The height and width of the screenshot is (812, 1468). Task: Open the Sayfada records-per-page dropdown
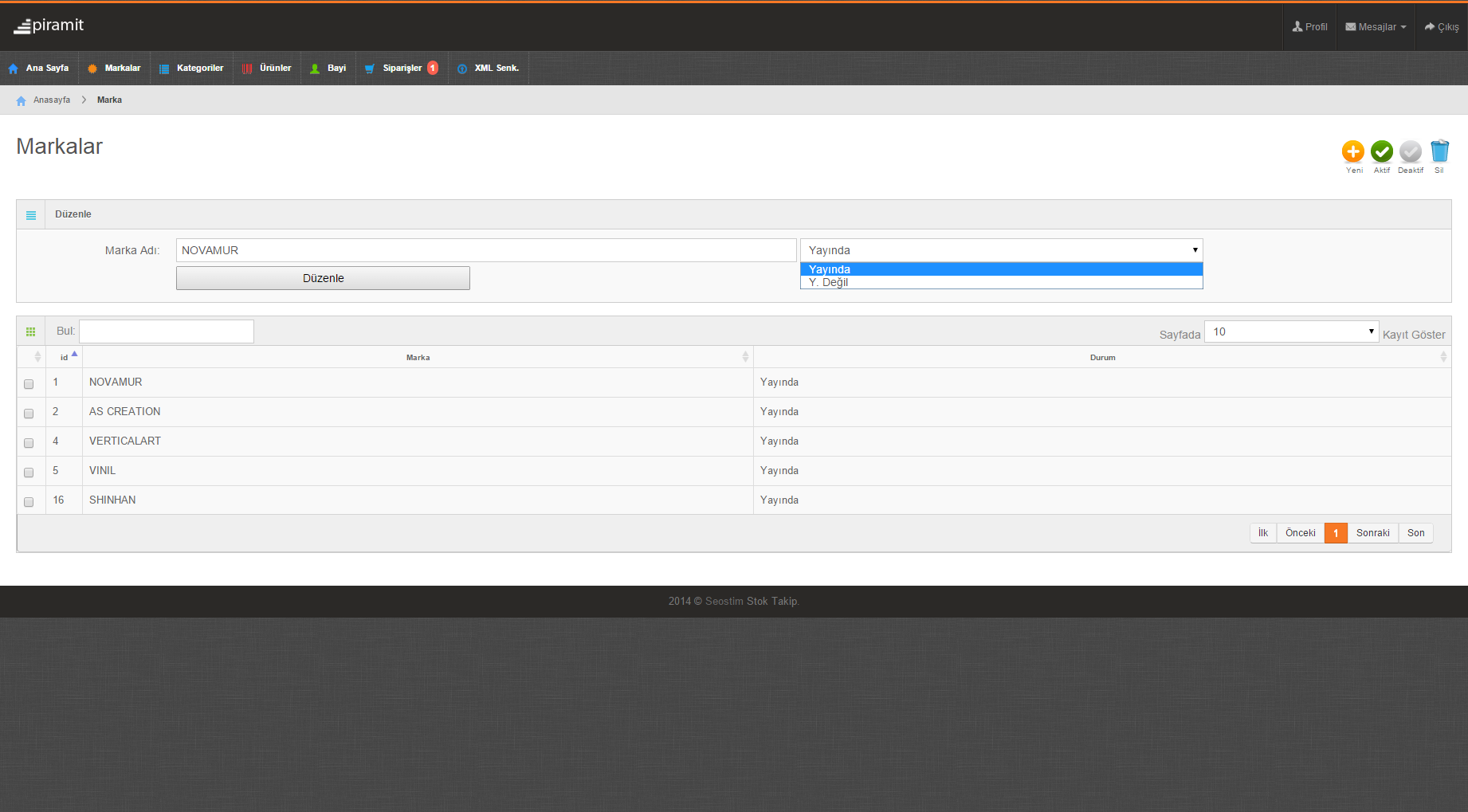(x=1291, y=331)
